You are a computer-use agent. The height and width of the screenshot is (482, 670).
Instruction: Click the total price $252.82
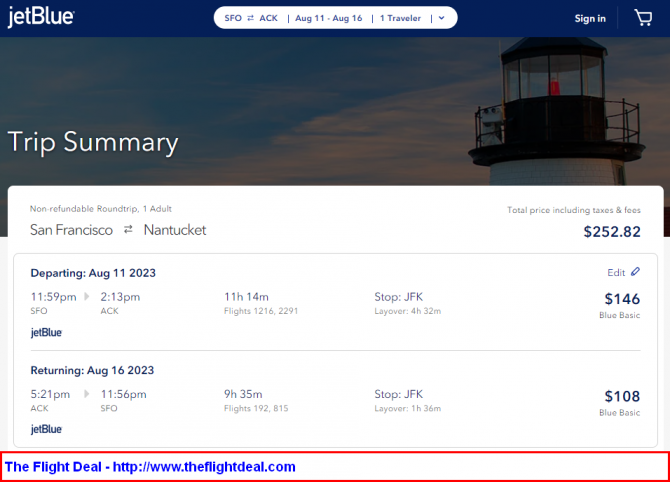click(612, 232)
